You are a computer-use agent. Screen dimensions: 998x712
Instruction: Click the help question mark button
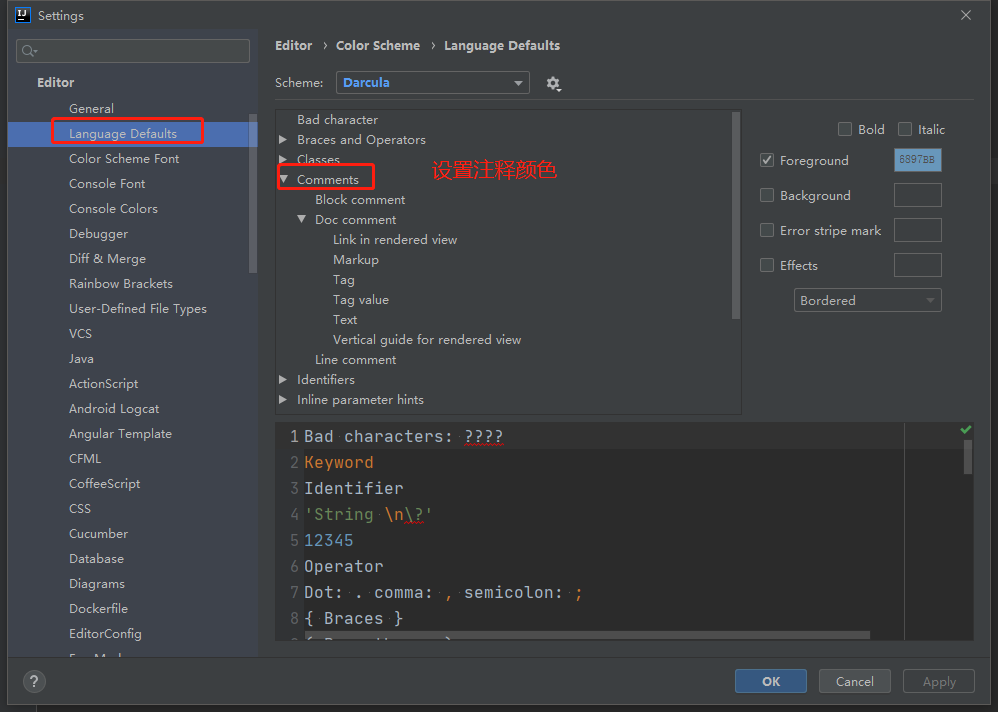[34, 681]
